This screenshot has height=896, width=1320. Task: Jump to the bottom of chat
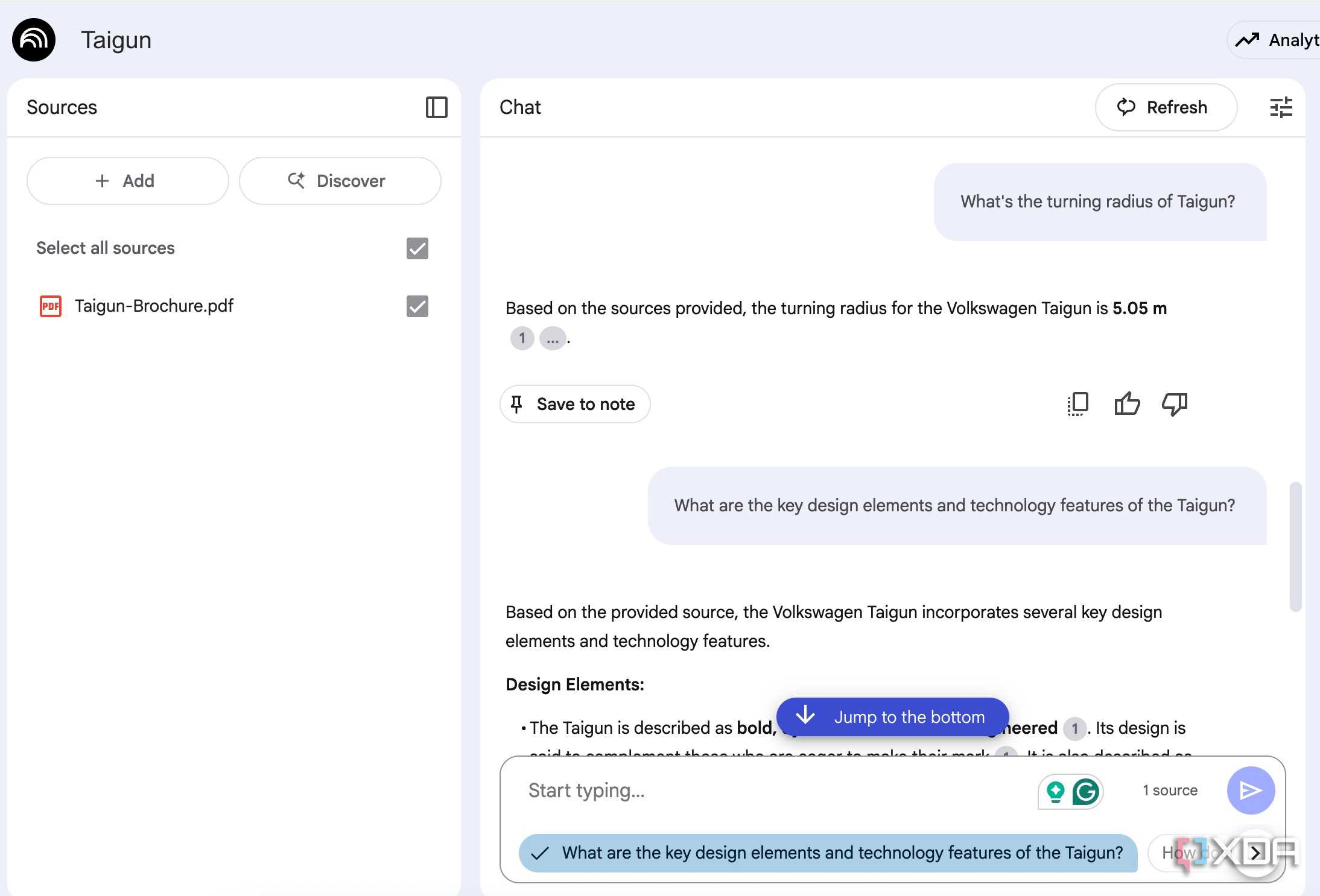tap(892, 717)
